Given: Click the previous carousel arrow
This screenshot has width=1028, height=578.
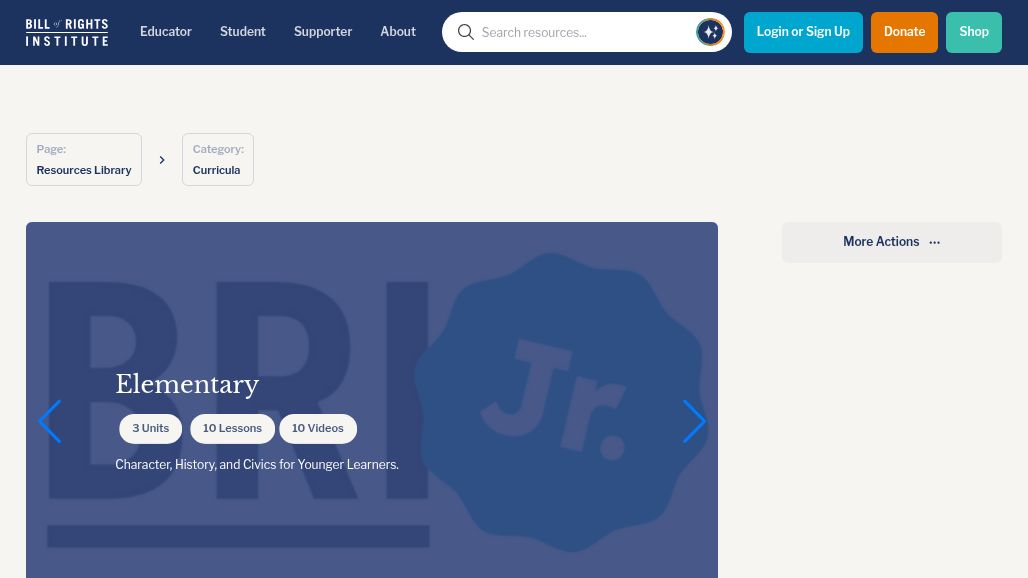Looking at the screenshot, I should click(x=49, y=421).
